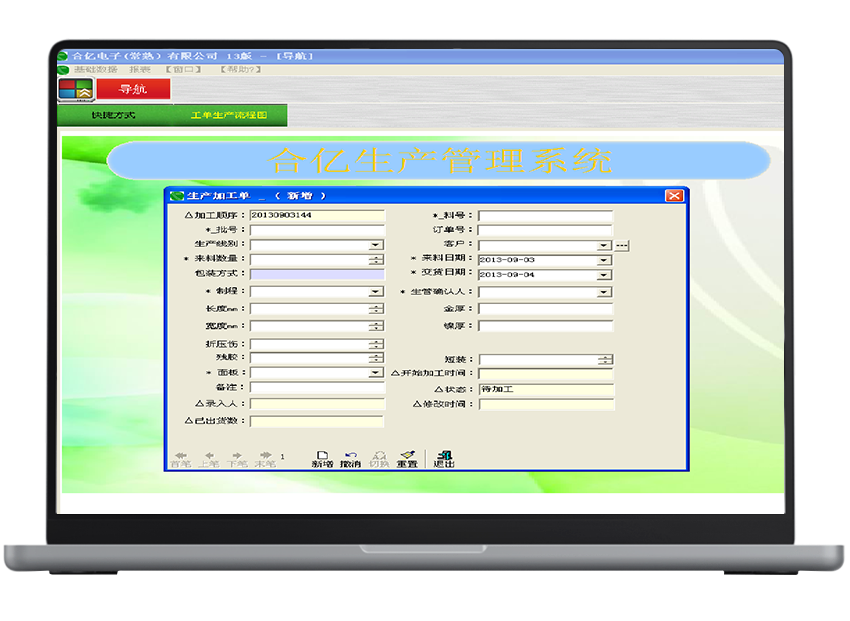Switch to the 工单生产流程图 tab
Viewport: 850px width, 621px height.
(x=229, y=116)
